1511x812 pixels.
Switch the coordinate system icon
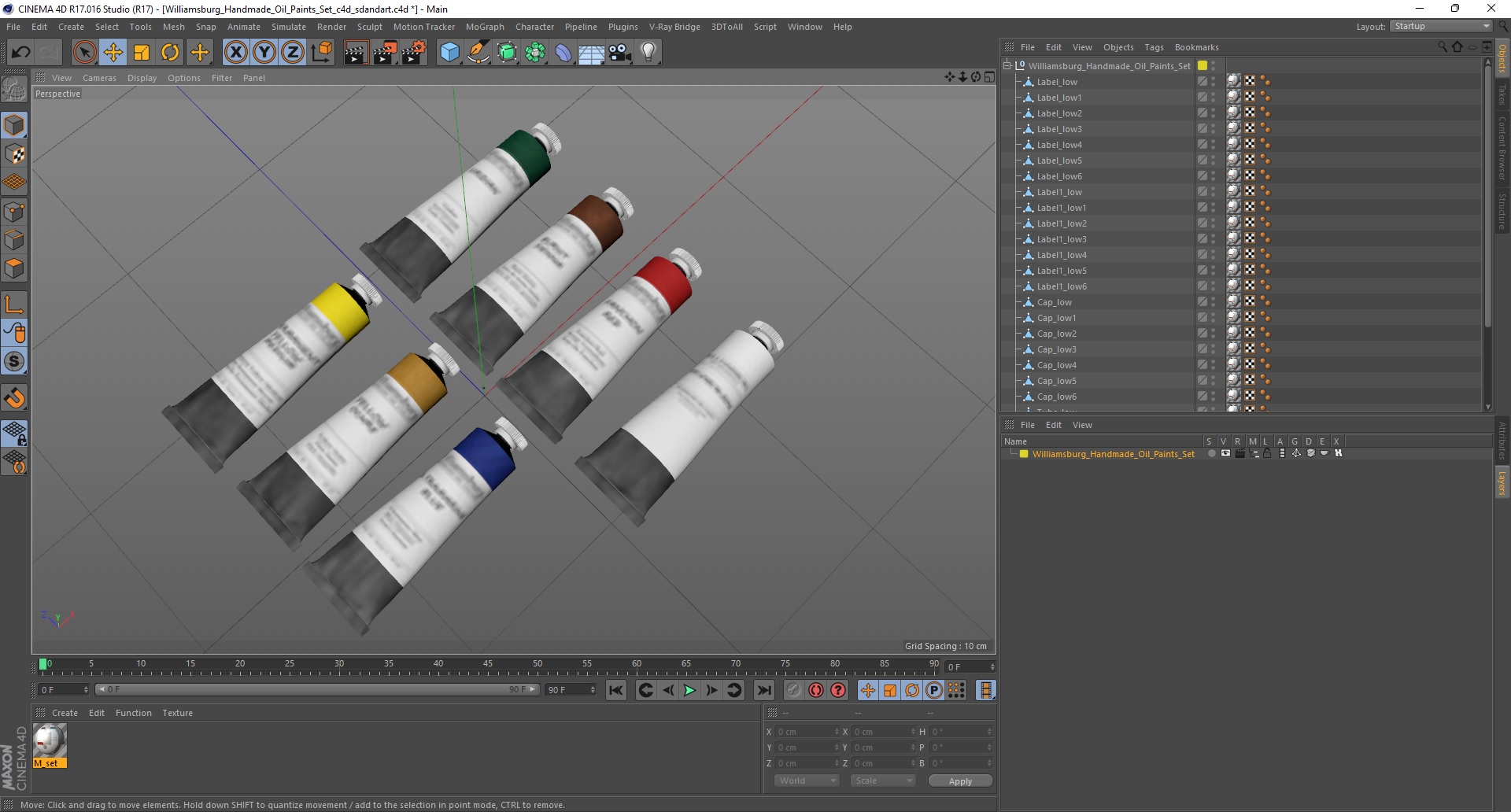[321, 53]
